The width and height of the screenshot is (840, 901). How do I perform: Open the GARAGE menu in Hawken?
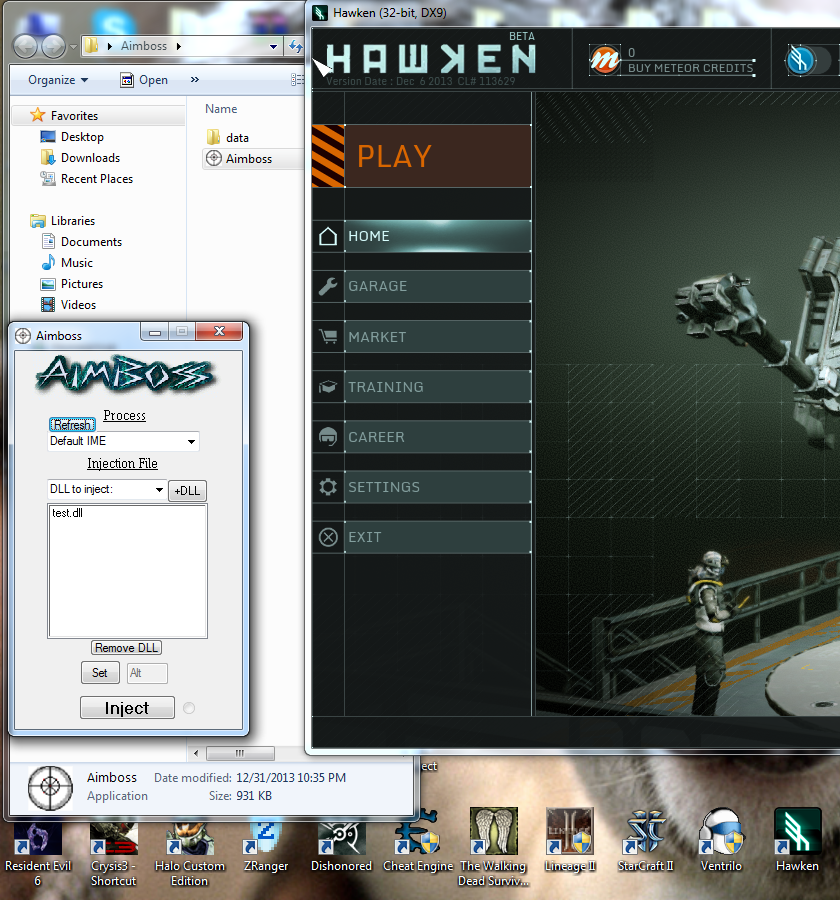(438, 286)
